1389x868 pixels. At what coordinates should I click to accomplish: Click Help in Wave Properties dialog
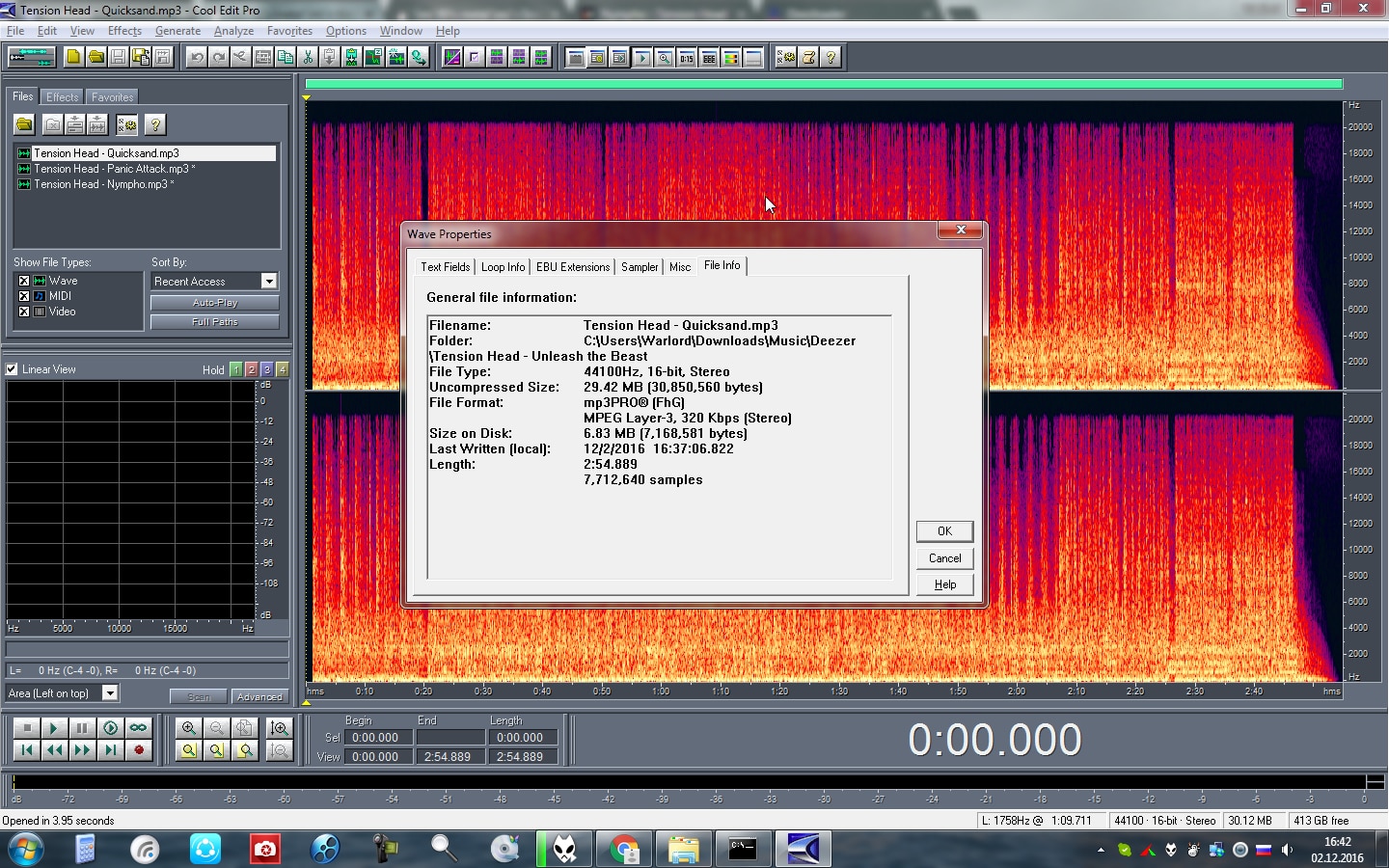944,584
